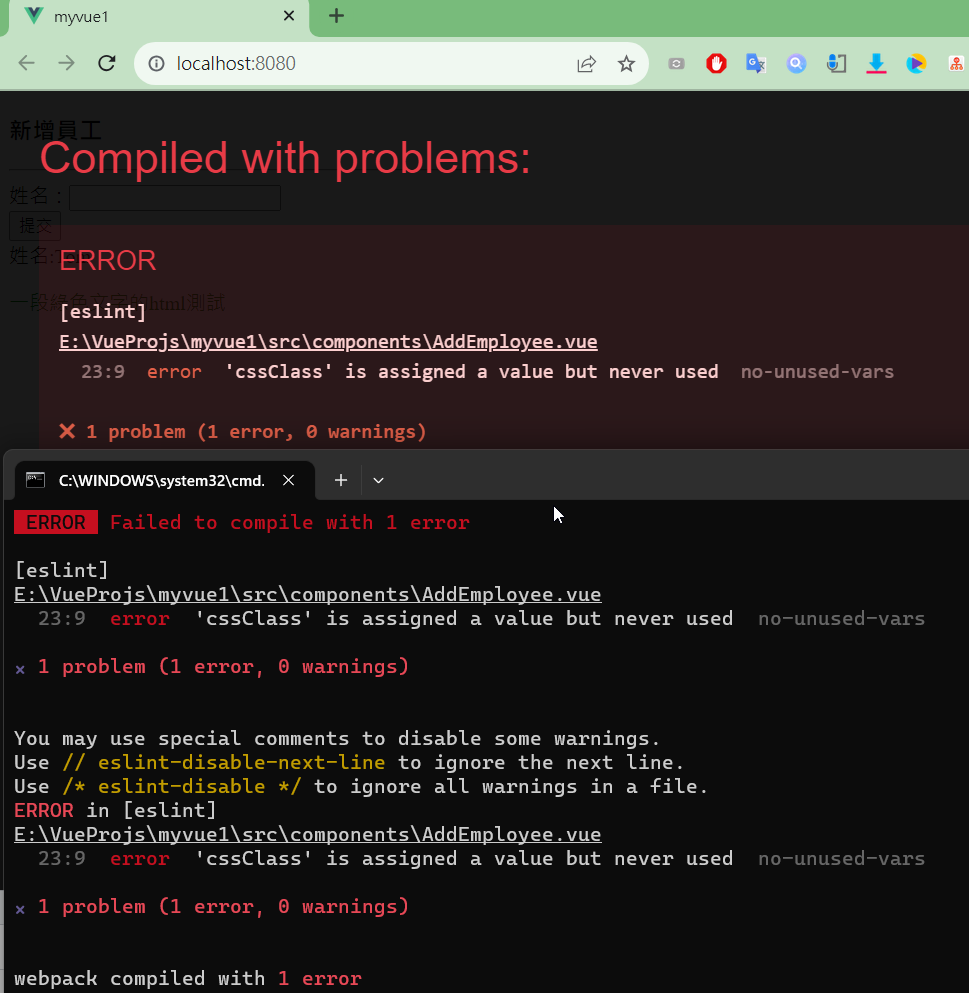Reload the localhost:8080 page
Viewport: 969px width, 993px height.
[106, 63]
